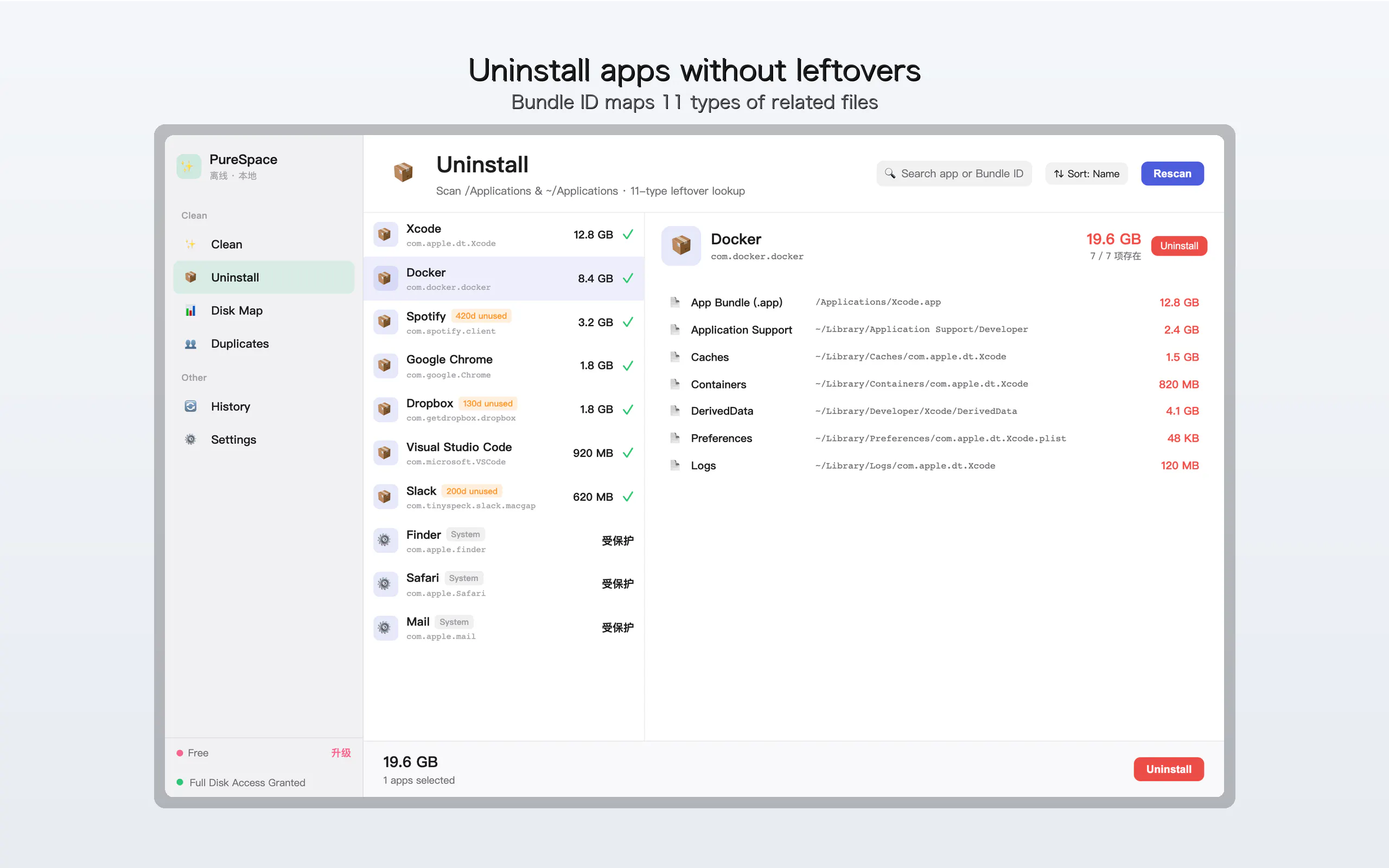
Task: Click the Xcode app package icon
Action: [x=385, y=235]
